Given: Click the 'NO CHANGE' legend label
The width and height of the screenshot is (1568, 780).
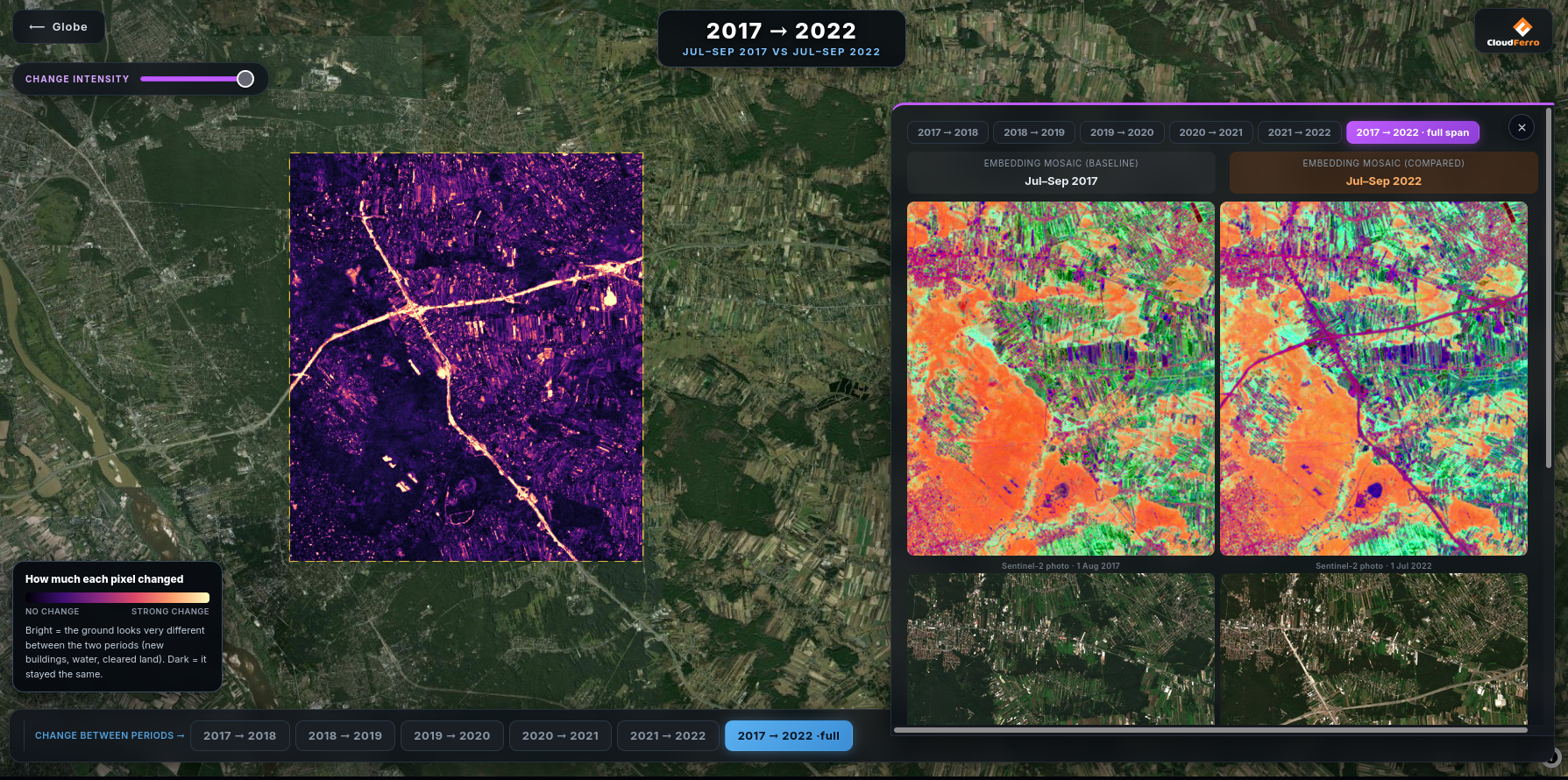Looking at the screenshot, I should 53,612.
